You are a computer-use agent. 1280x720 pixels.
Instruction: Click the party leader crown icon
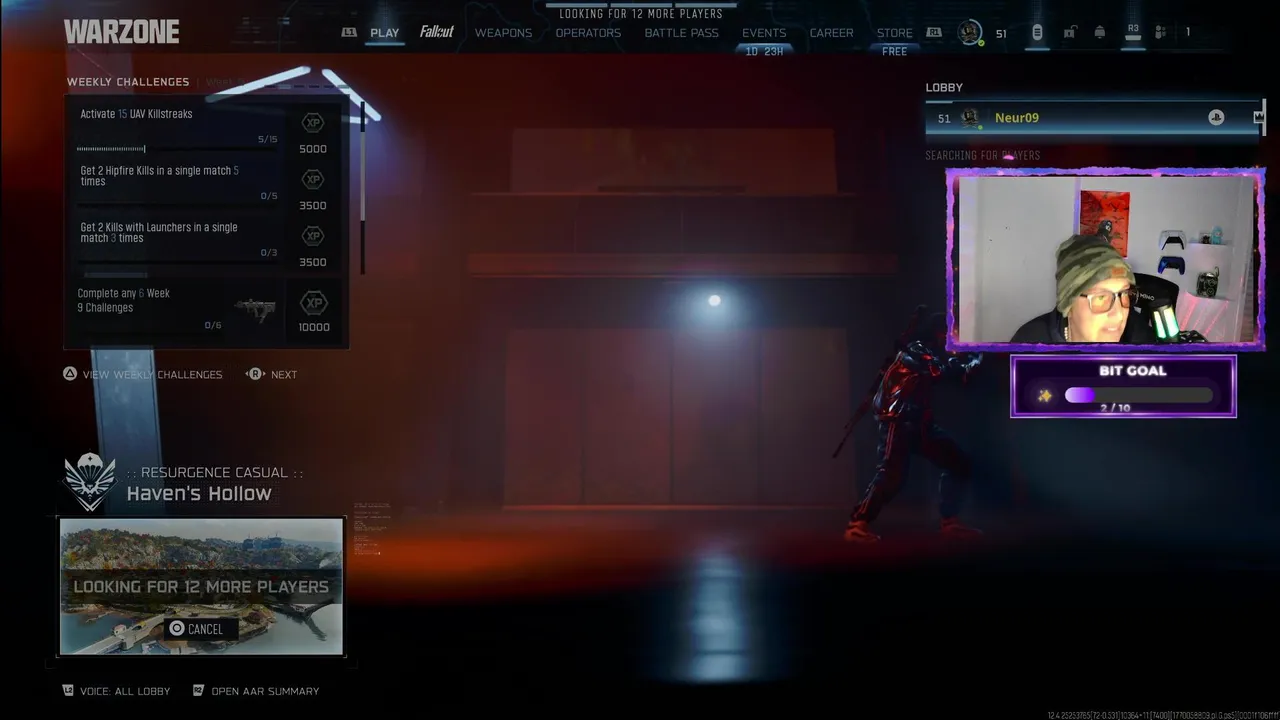point(1258,118)
